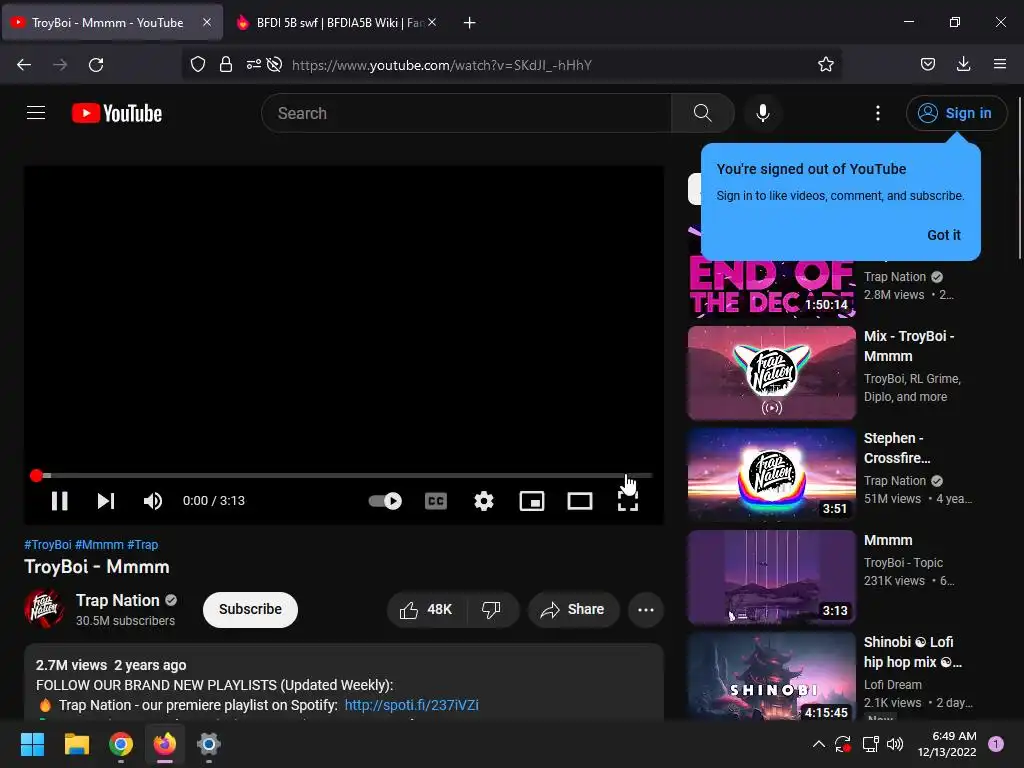This screenshot has width=1024, height=768.
Task: Open Firefox downloads panel
Action: 963,65
